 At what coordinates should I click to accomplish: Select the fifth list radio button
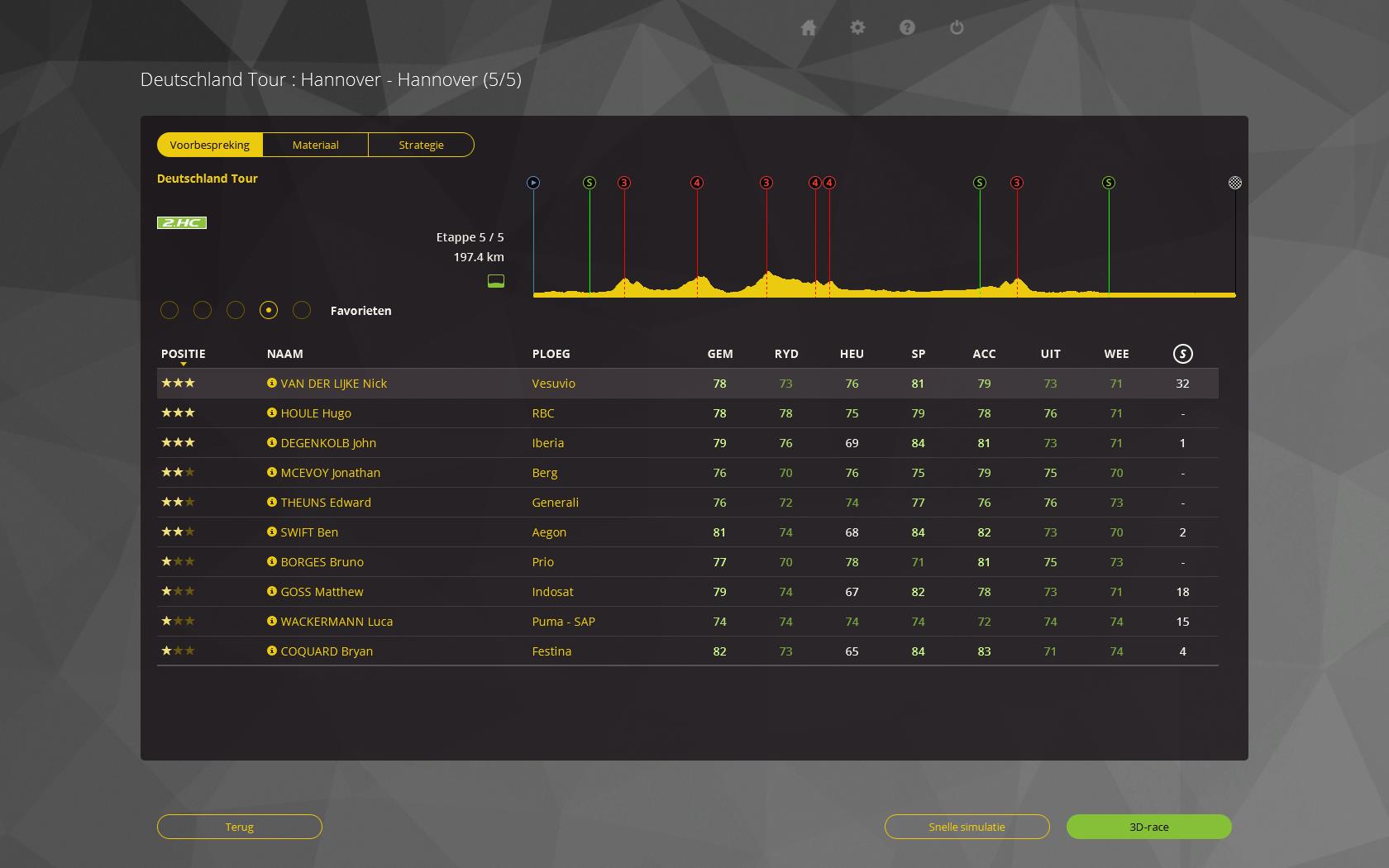pyautogui.click(x=302, y=310)
